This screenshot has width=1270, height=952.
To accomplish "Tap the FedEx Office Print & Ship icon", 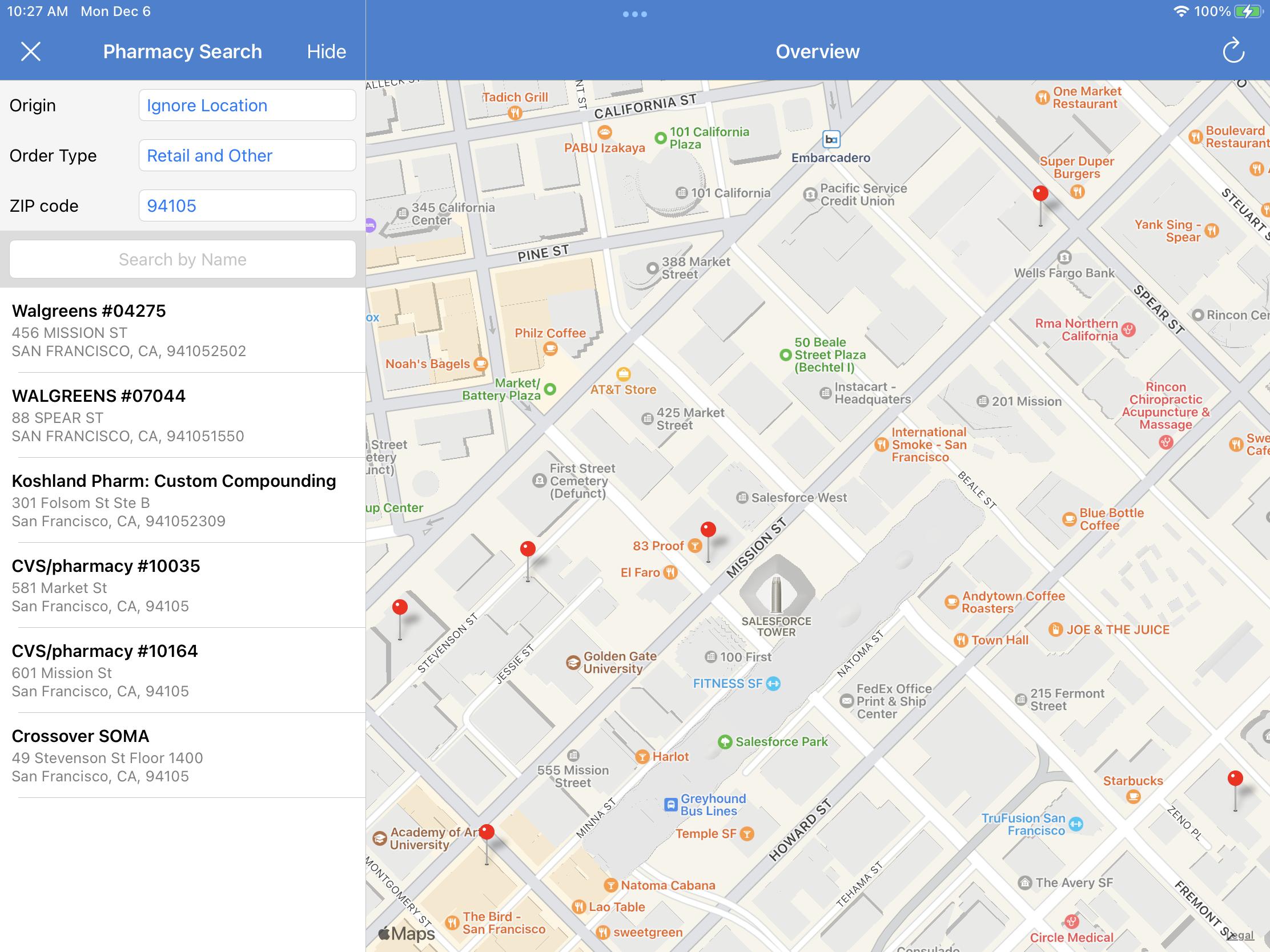I will click(847, 701).
